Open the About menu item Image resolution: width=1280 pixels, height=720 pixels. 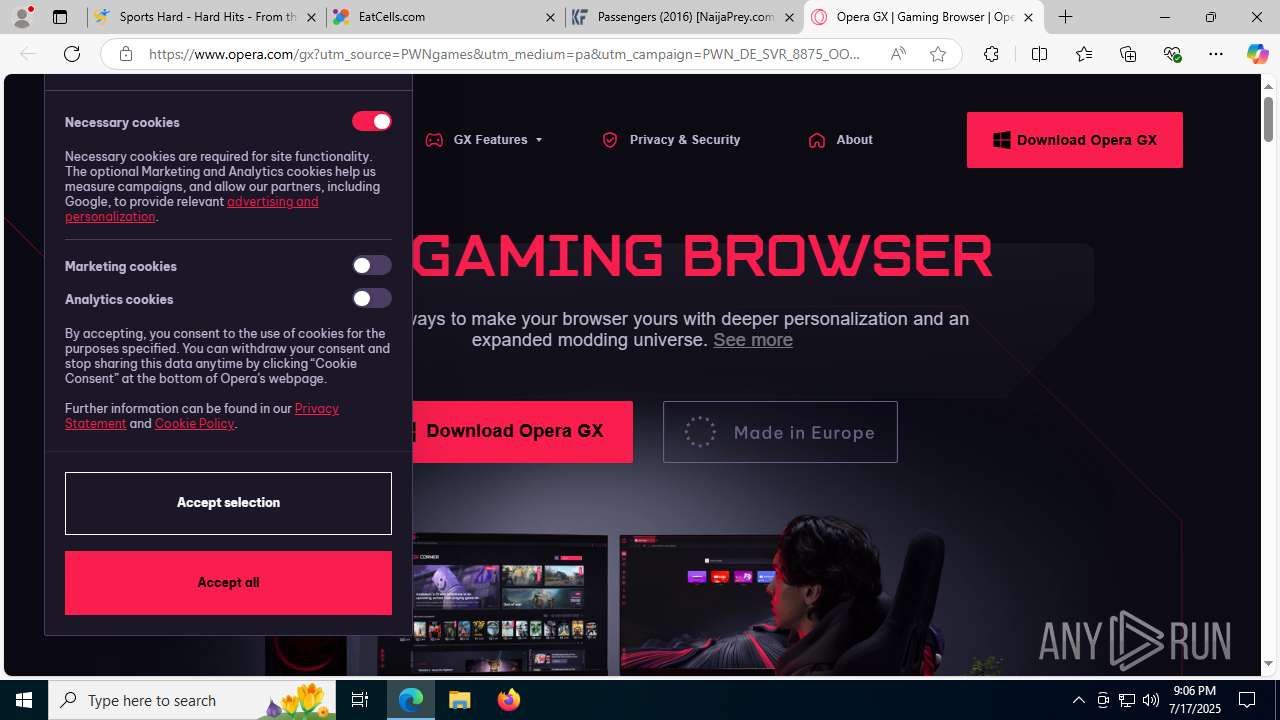tap(840, 140)
